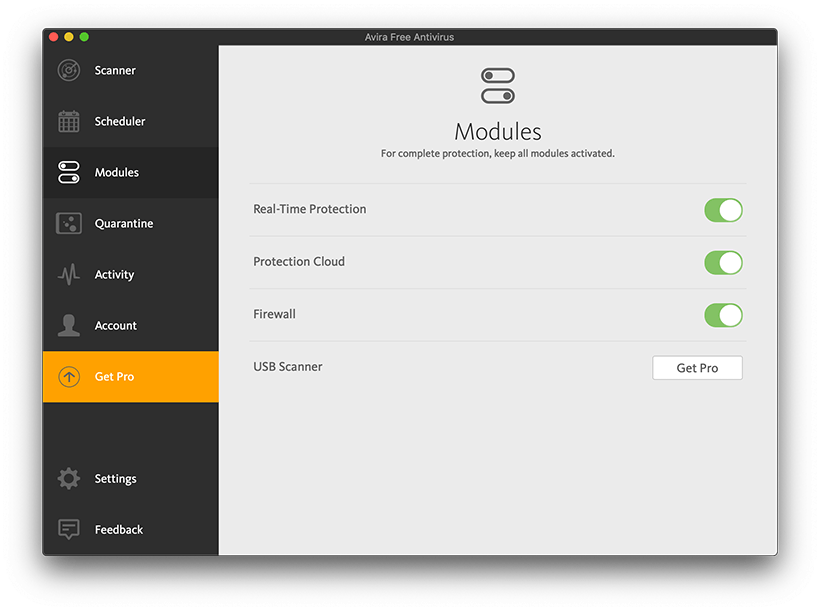
Task: Click the Scheduler calendar icon
Action: (x=69, y=121)
